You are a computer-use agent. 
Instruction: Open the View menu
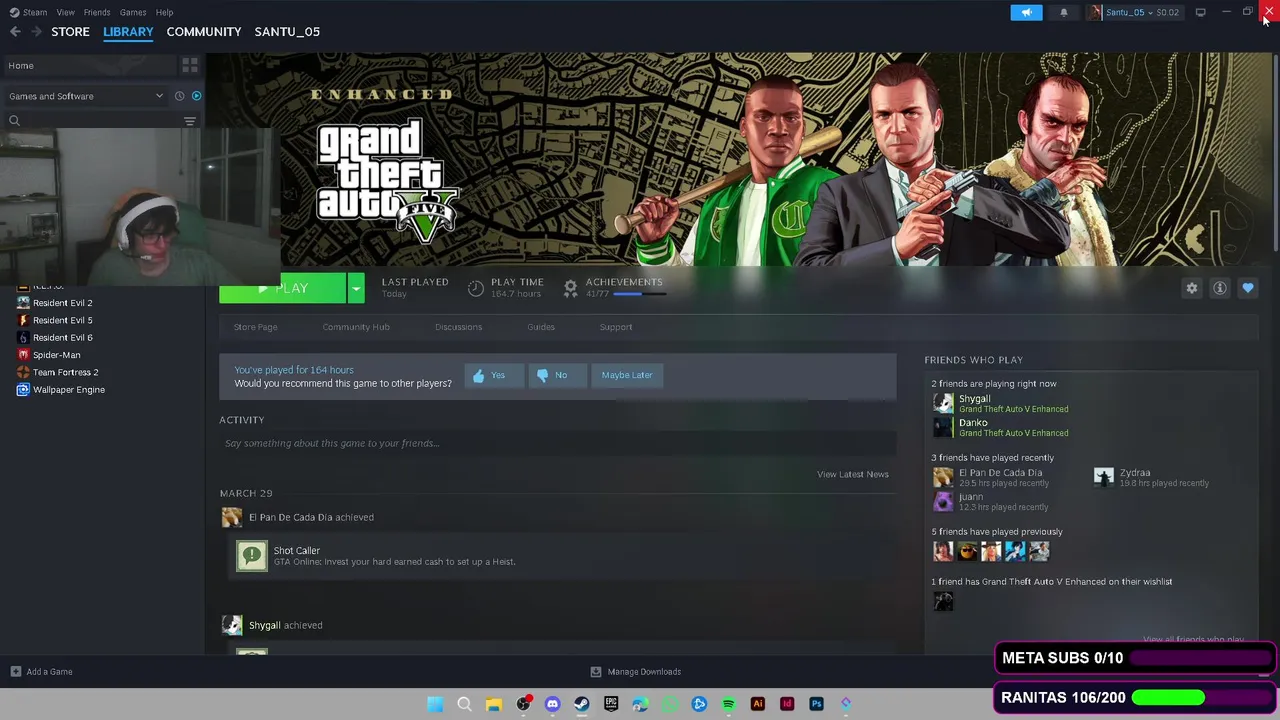pos(65,12)
